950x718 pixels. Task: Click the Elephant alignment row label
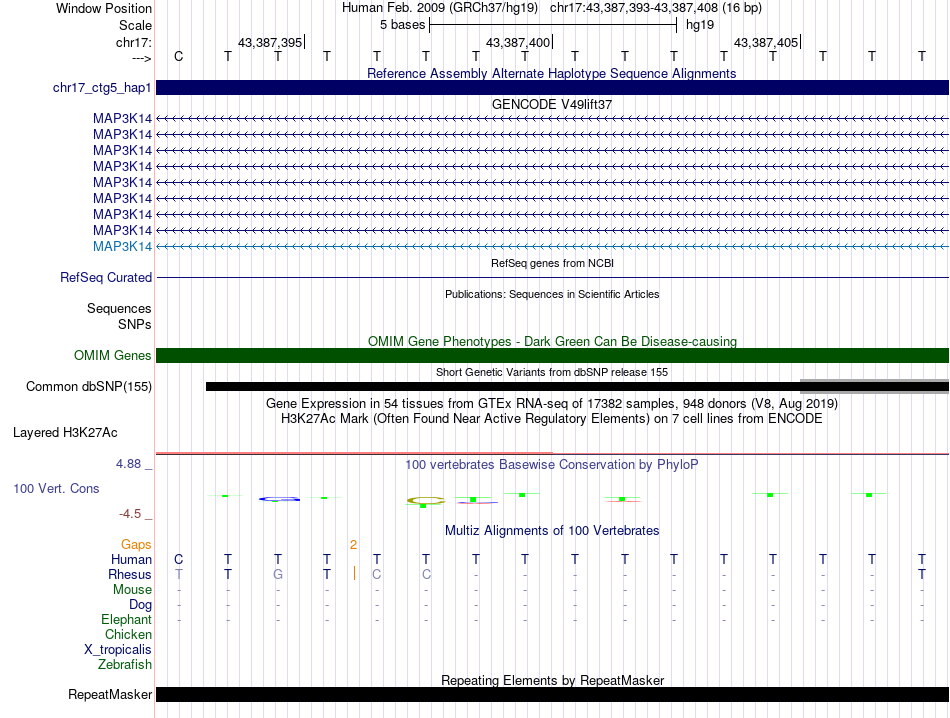pyautogui.click(x=126, y=619)
